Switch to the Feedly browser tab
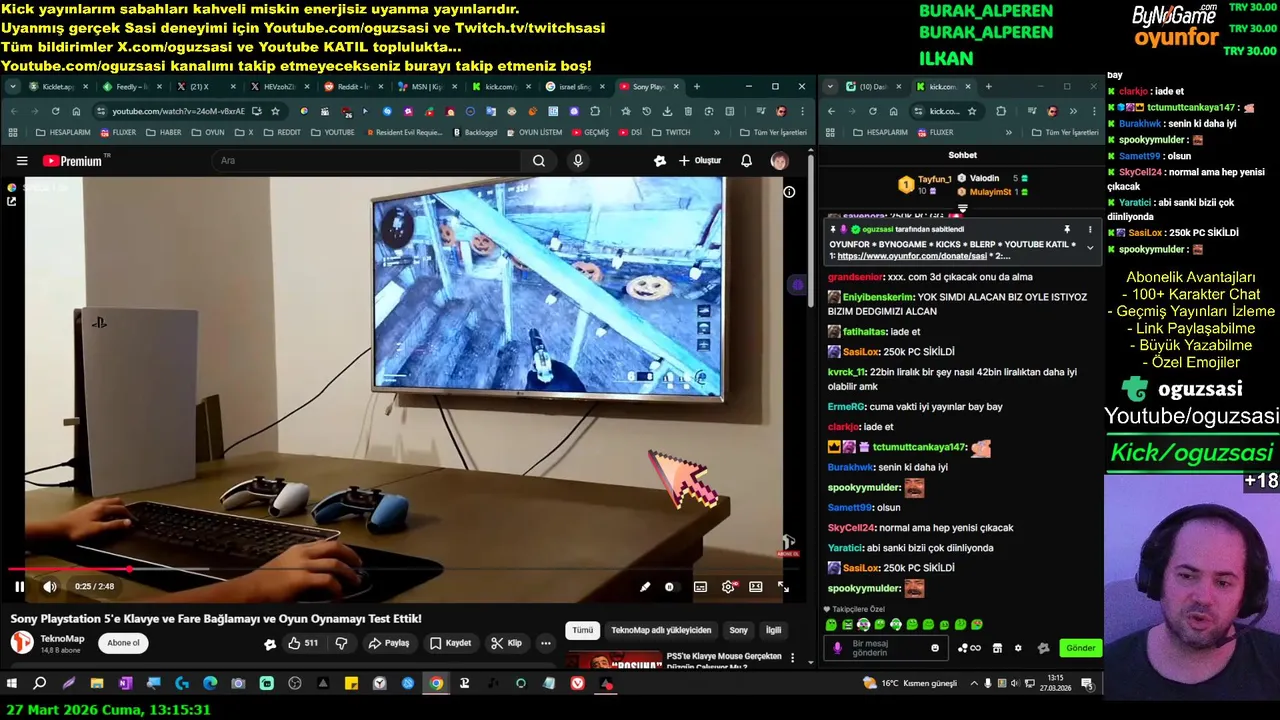 (x=132, y=87)
